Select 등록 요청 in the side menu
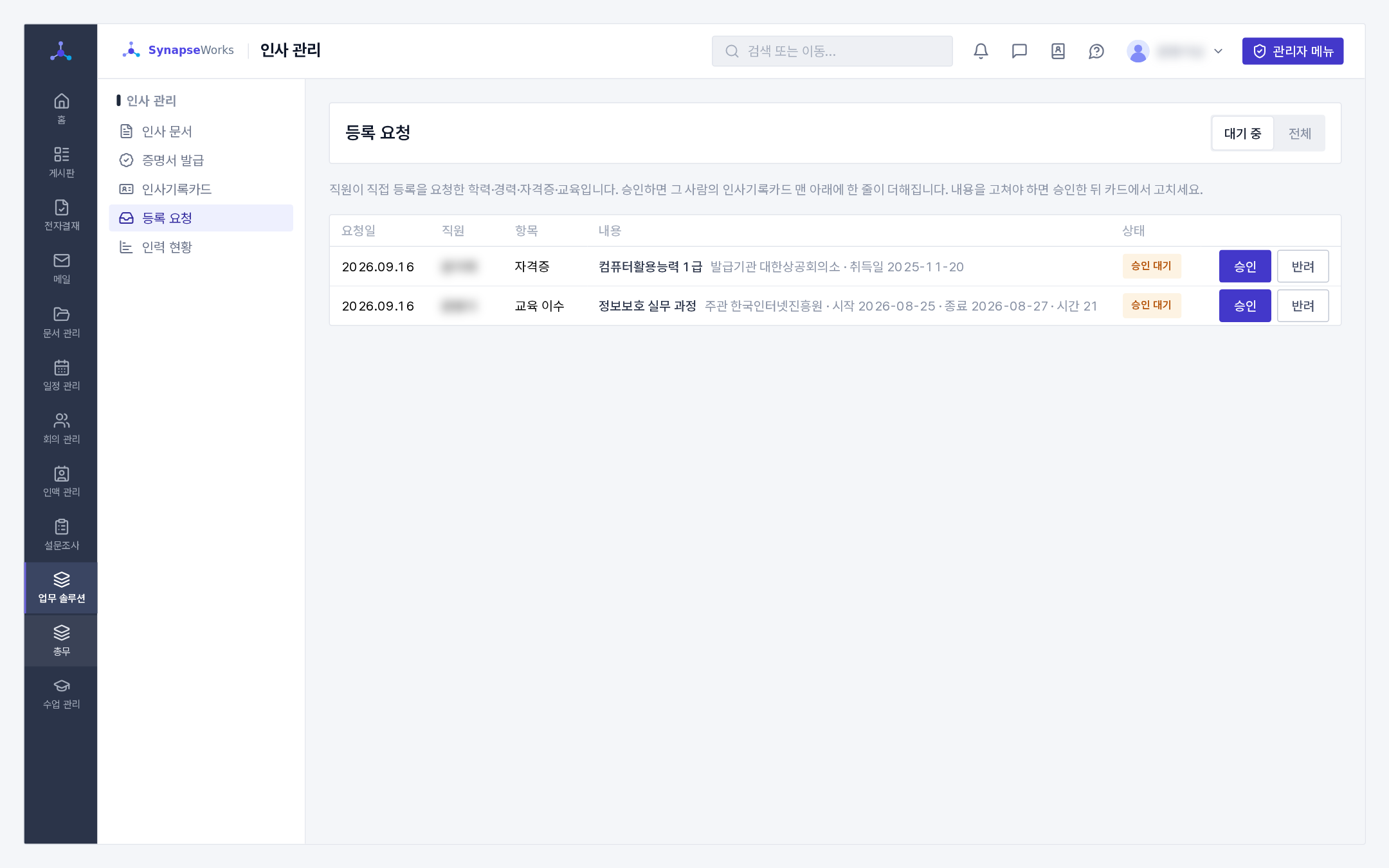The image size is (1389, 868). (x=201, y=218)
